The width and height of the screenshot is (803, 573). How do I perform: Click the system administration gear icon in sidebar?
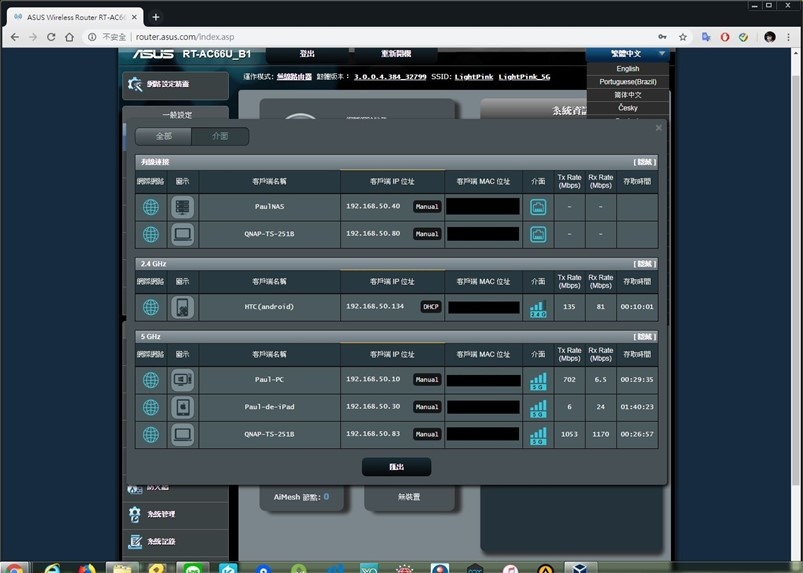tap(135, 514)
